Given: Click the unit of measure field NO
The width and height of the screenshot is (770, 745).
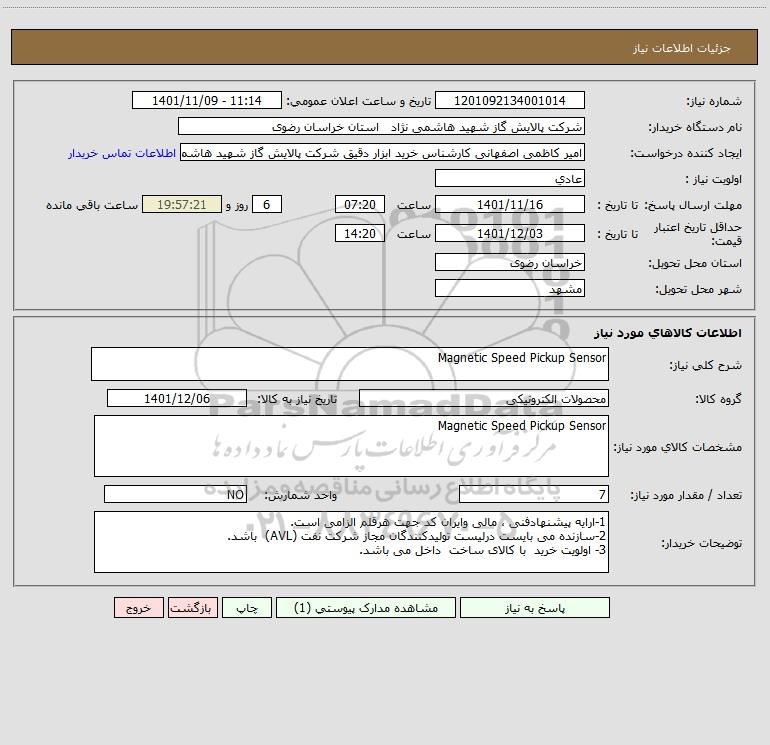Looking at the screenshot, I should 175,494.
